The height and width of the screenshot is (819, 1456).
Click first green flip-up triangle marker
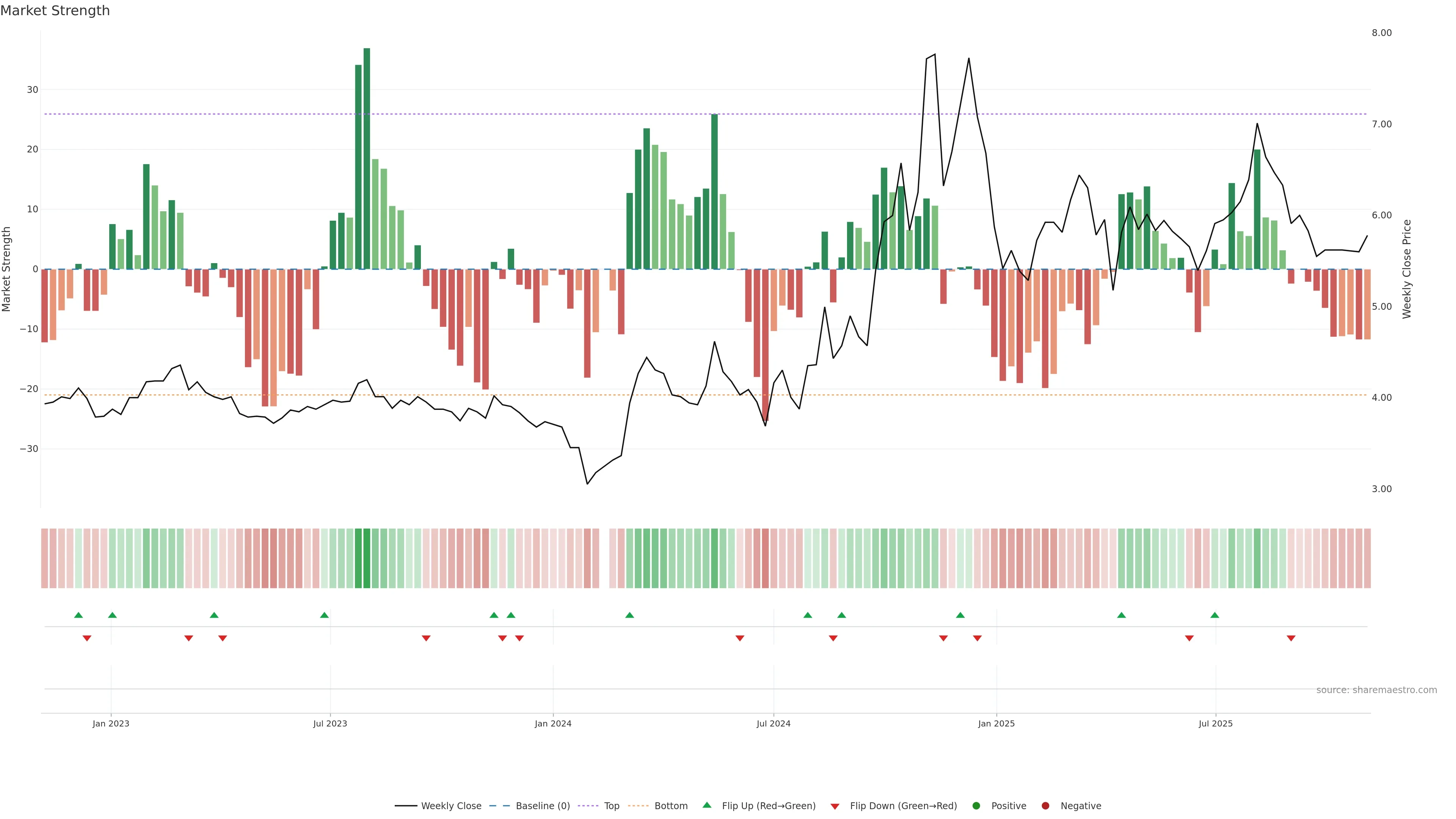tap(78, 615)
